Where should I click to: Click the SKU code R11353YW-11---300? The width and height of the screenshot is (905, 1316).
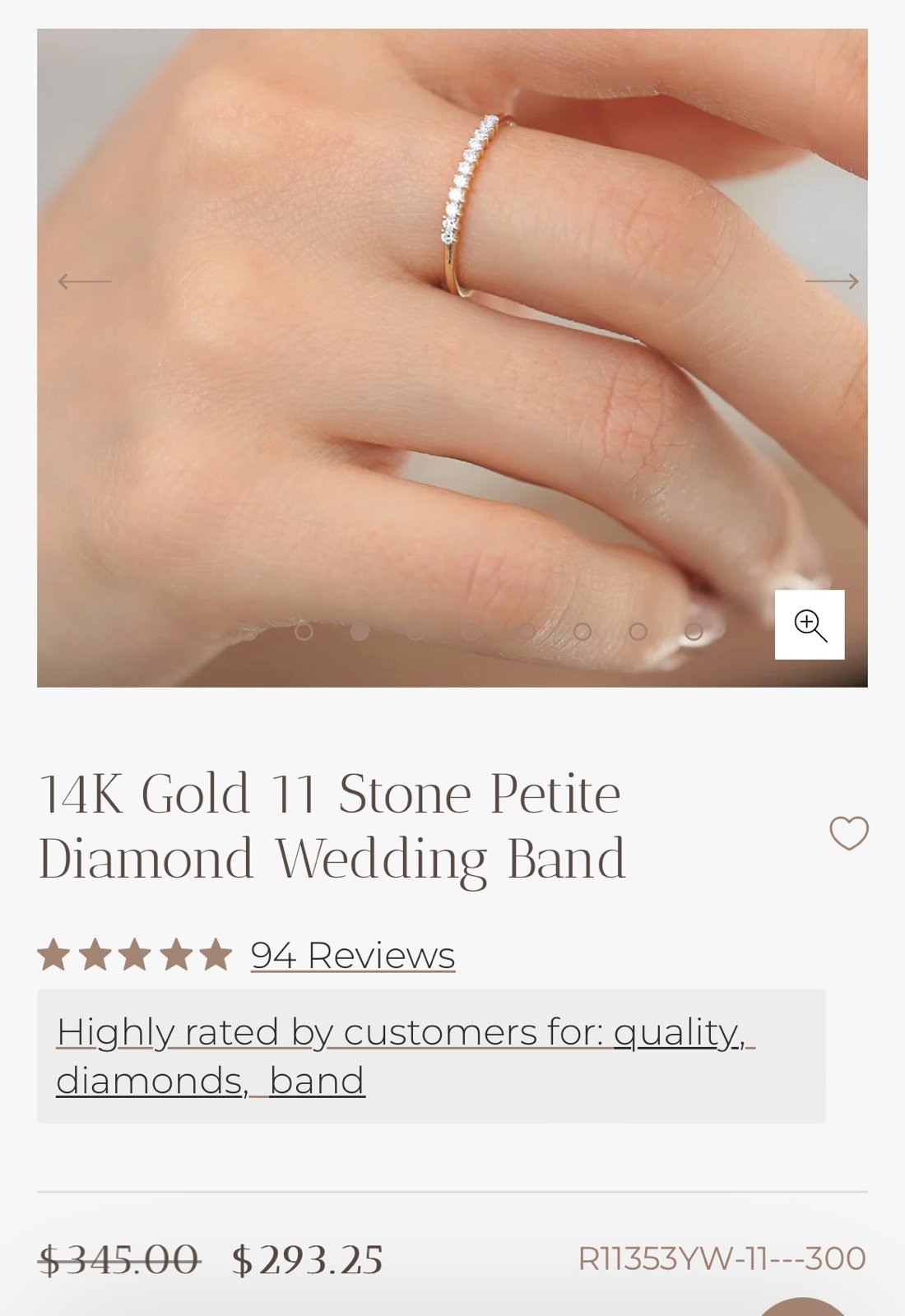pos(722,1258)
